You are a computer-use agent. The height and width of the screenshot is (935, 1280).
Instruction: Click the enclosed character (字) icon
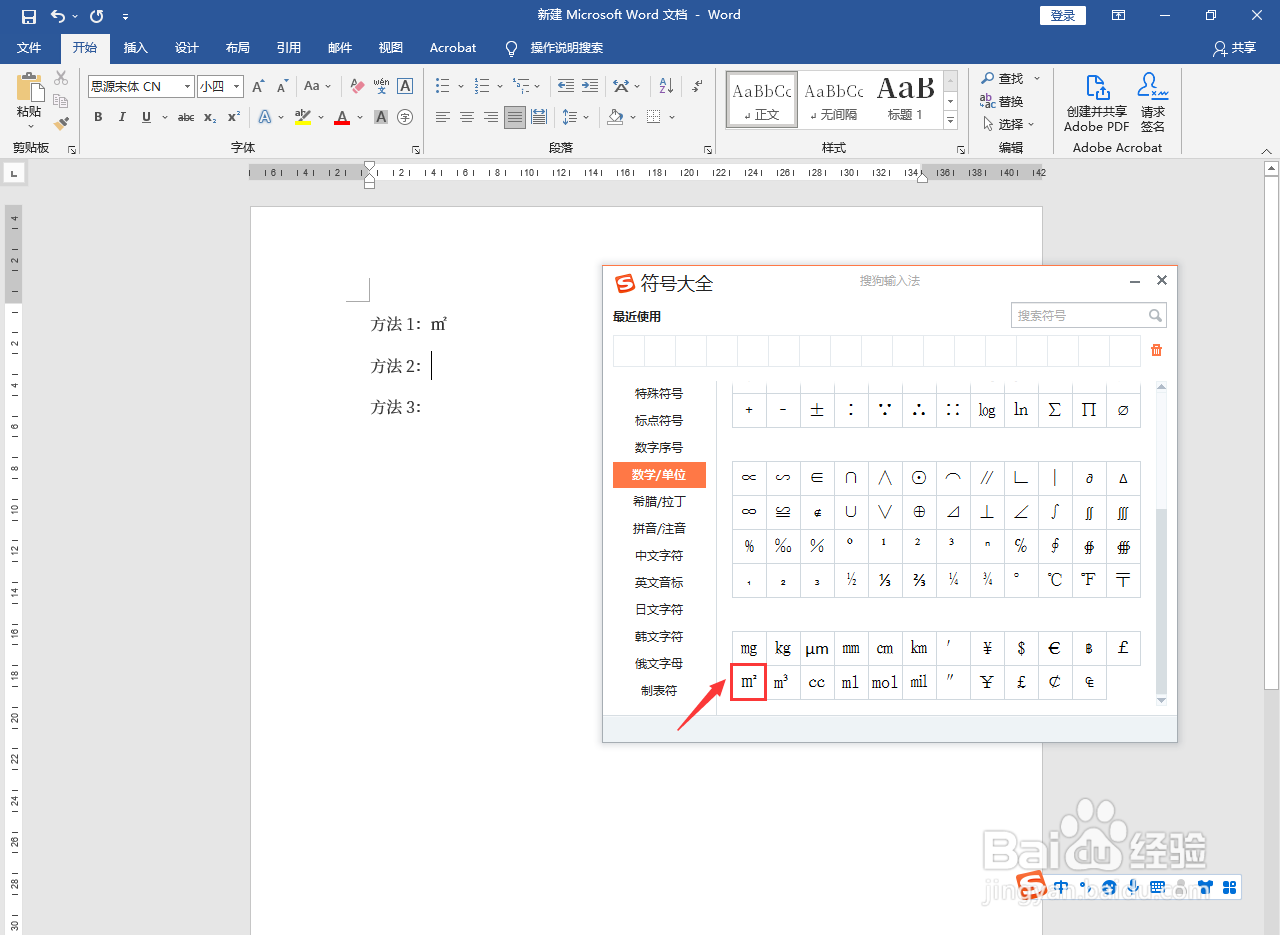coord(405,117)
